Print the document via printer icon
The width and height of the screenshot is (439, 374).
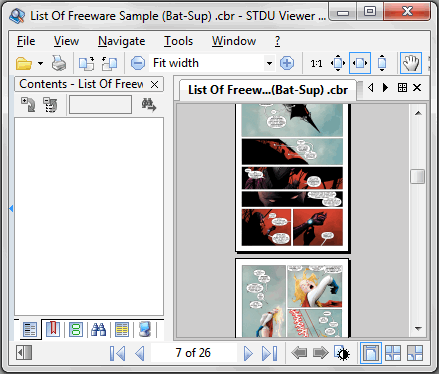coord(59,63)
